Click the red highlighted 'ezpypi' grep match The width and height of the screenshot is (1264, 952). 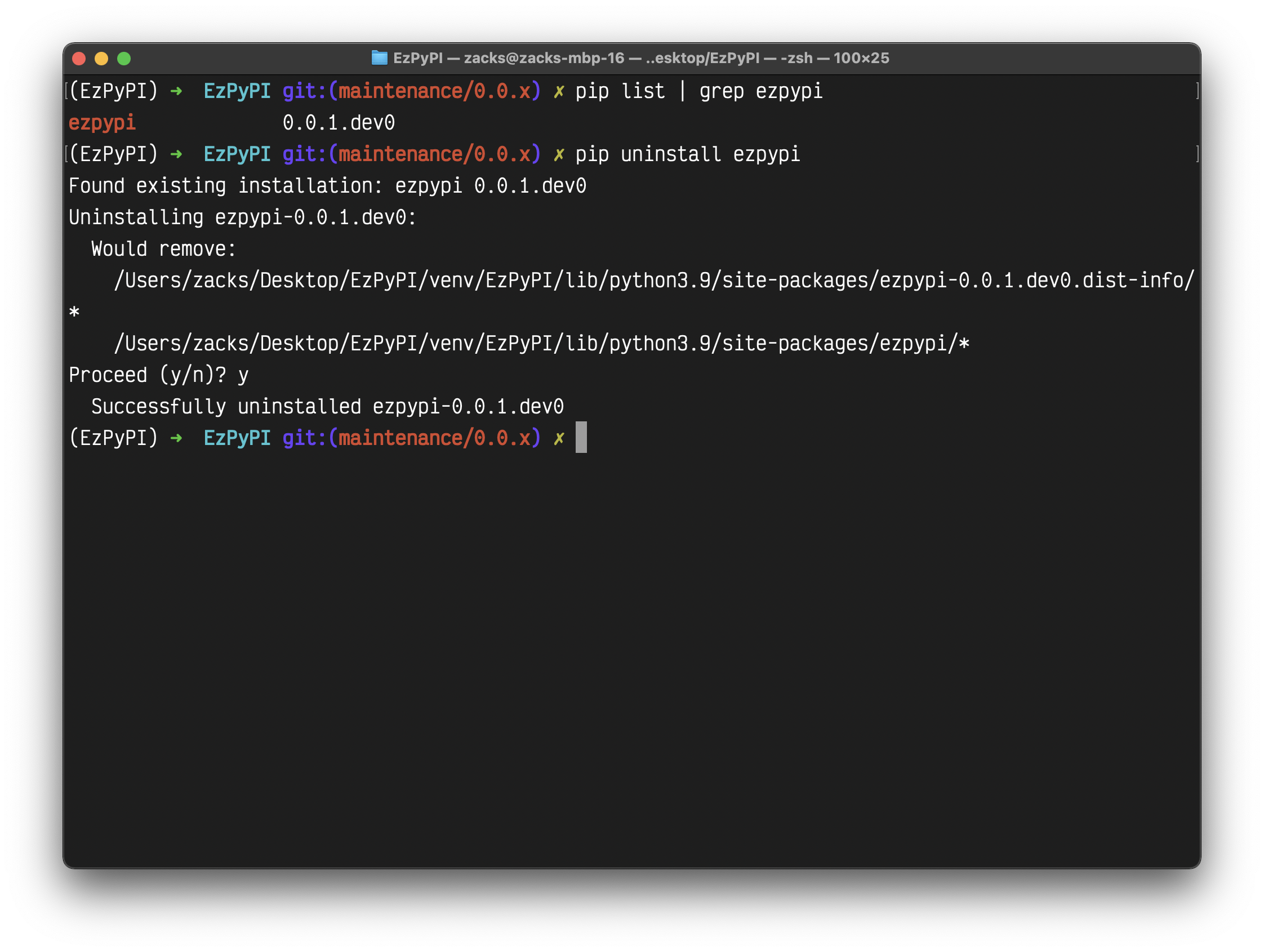[x=103, y=122]
